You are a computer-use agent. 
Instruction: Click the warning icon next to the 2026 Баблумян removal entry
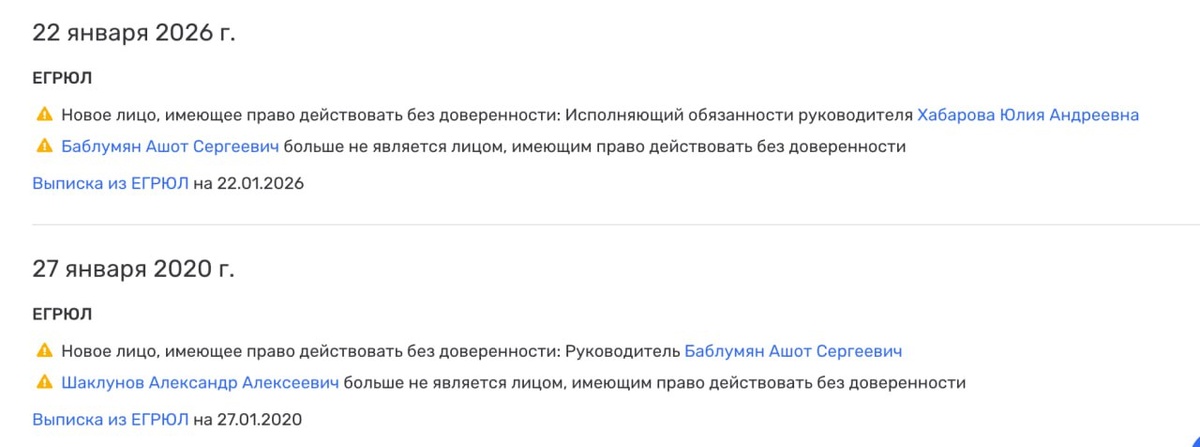(x=44, y=147)
